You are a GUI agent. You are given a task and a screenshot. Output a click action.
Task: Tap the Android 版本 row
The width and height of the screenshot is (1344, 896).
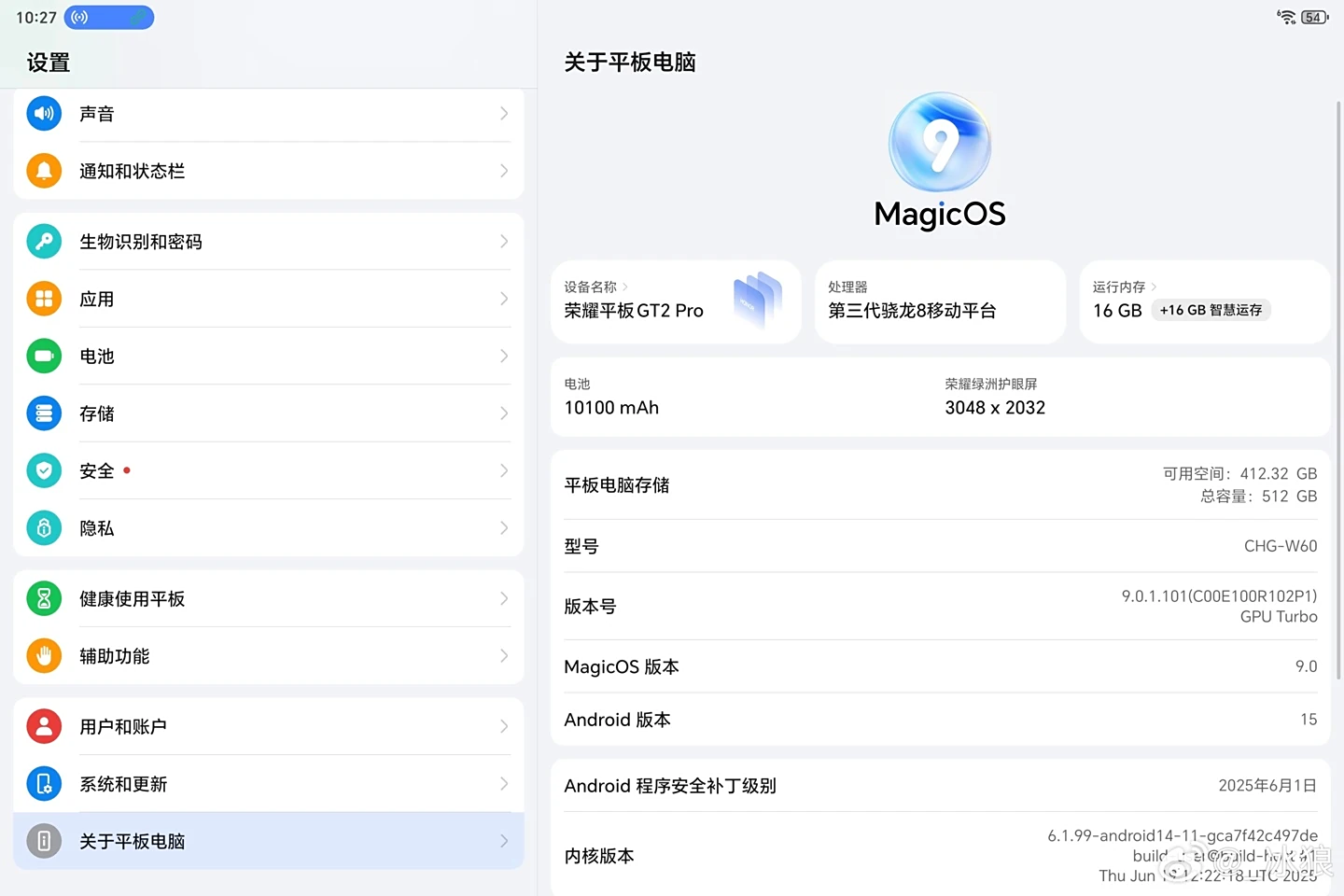pyautogui.click(x=940, y=720)
